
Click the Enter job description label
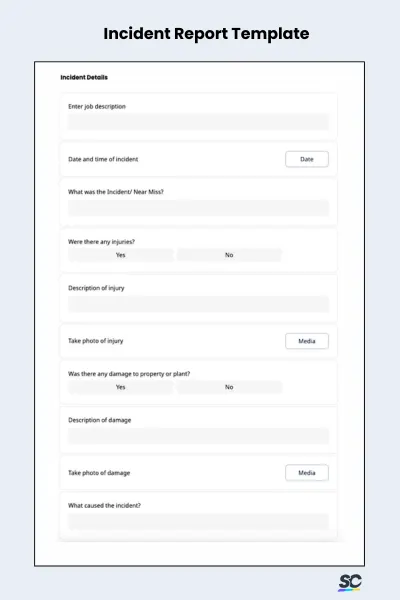[97, 106]
